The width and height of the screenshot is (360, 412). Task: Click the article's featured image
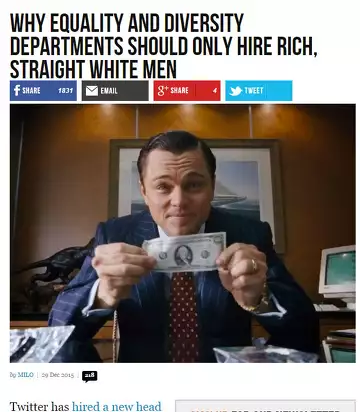pyautogui.click(x=183, y=233)
